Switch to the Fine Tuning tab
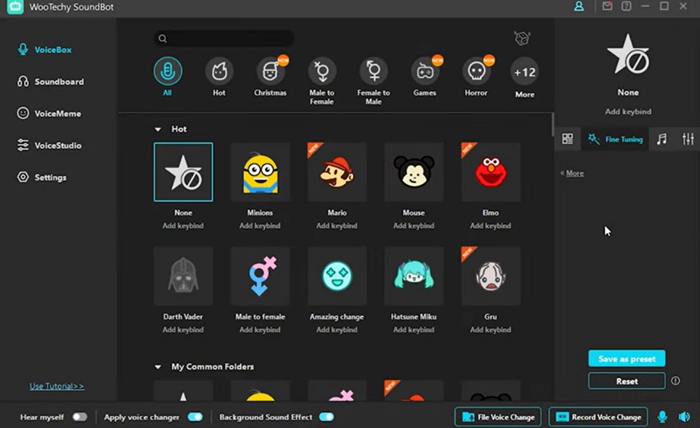Image resolution: width=700 pixels, height=428 pixels. pyautogui.click(x=615, y=139)
